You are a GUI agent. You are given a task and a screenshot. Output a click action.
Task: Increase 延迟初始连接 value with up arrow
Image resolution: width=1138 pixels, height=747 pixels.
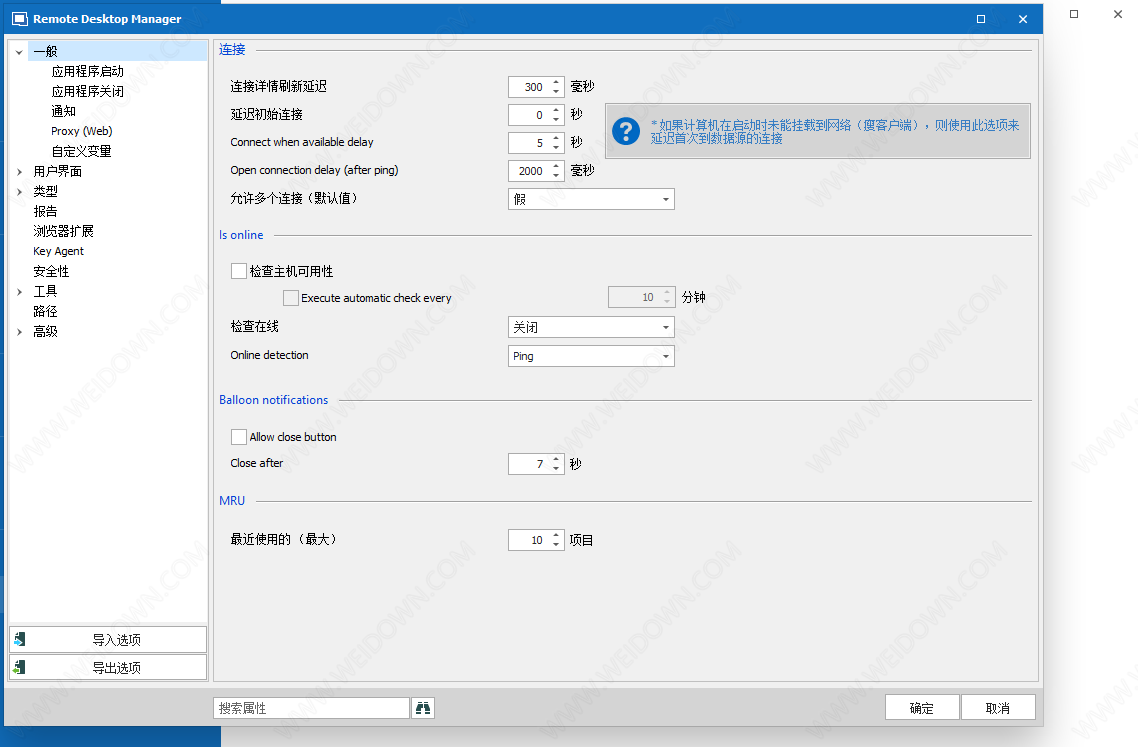(x=556, y=110)
